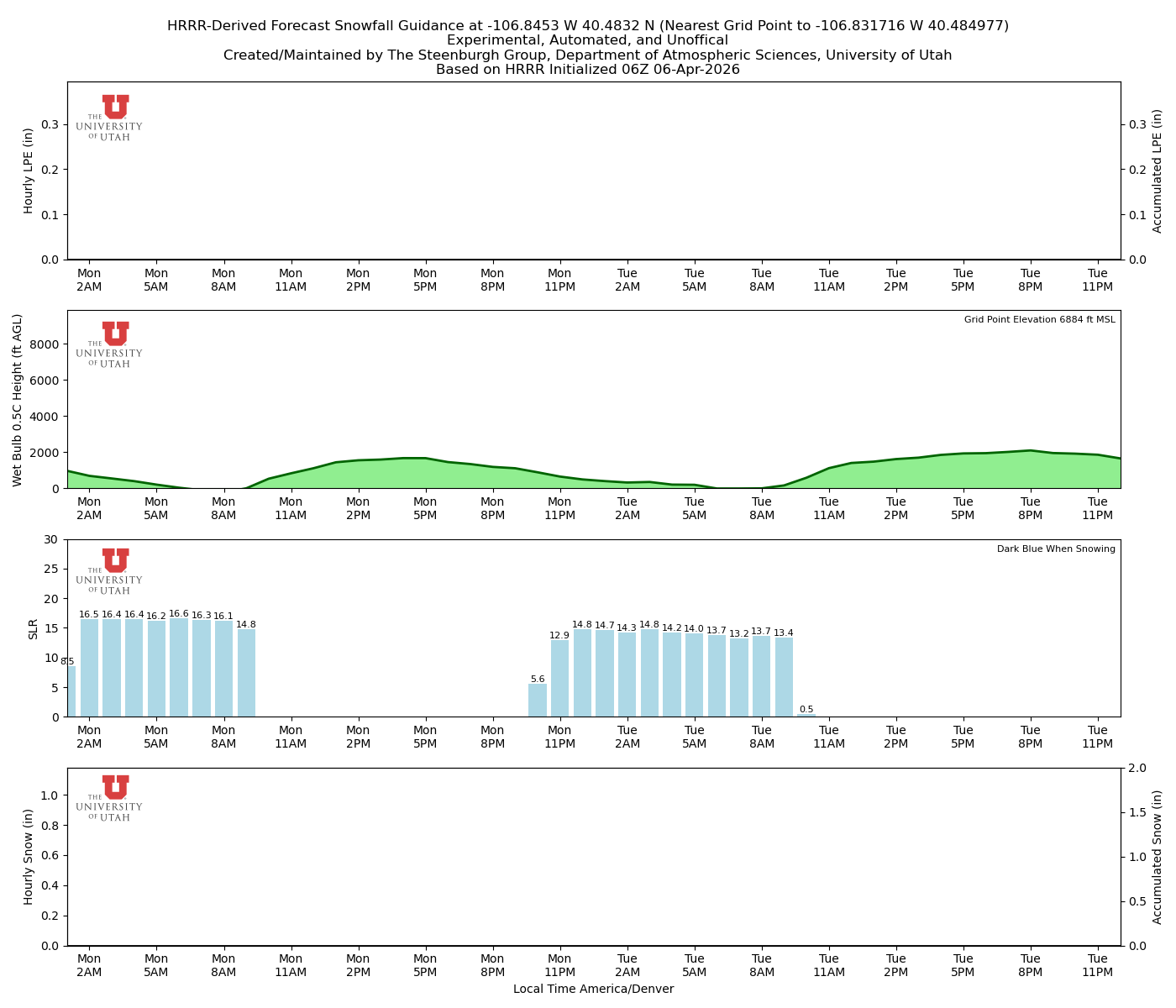Click the HRRR Initialized 06Z 06-Apr-2026 title line
Screen dimensions: 1176x1008
click(587, 70)
